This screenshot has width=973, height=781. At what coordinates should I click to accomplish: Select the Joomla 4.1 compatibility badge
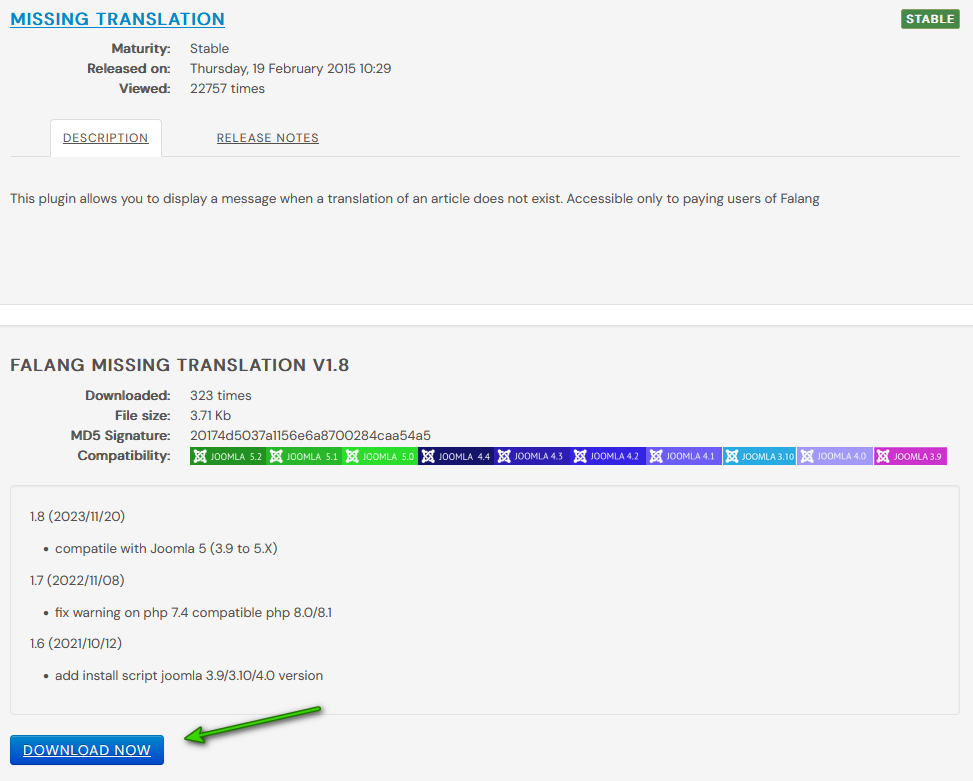coord(684,457)
